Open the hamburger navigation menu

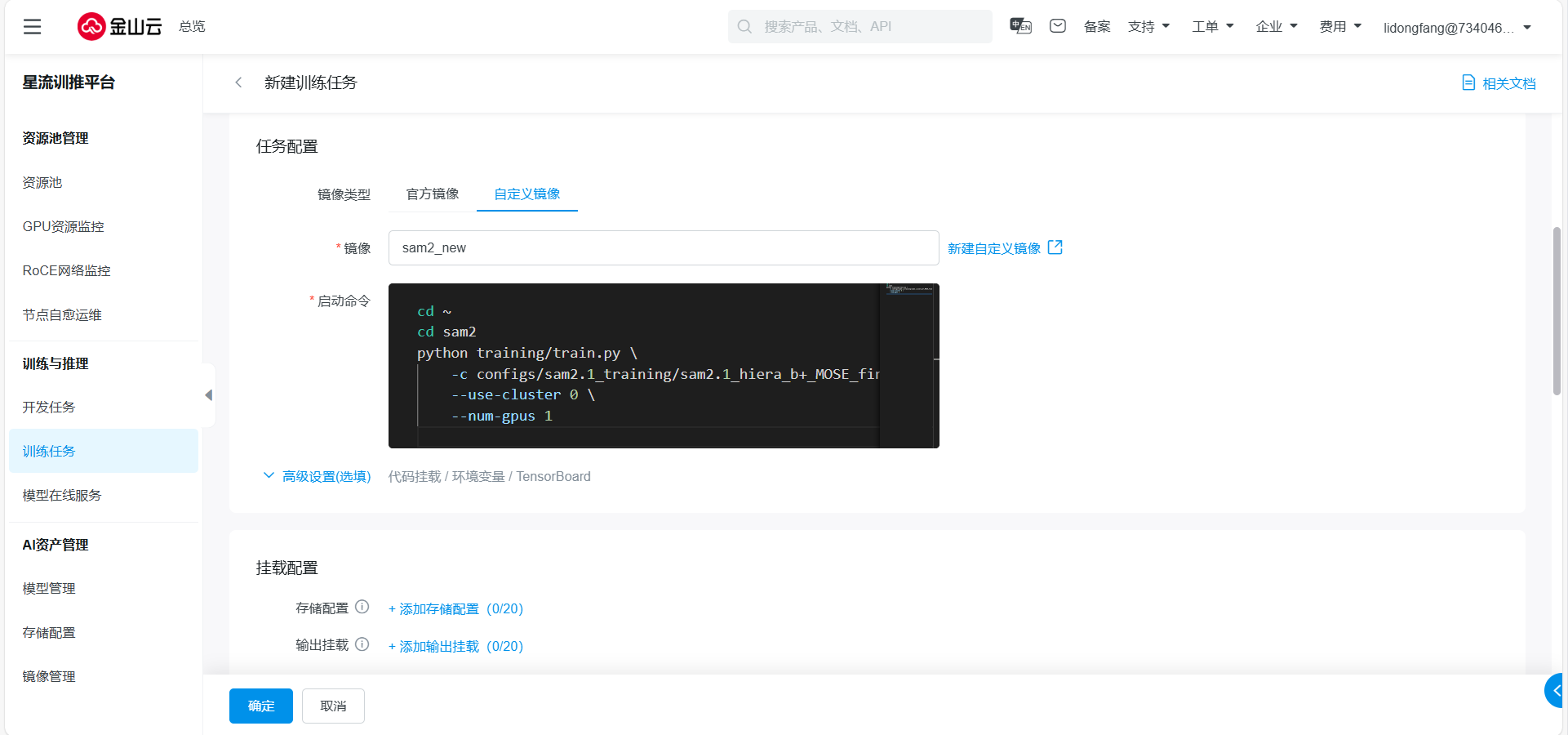coord(33,27)
